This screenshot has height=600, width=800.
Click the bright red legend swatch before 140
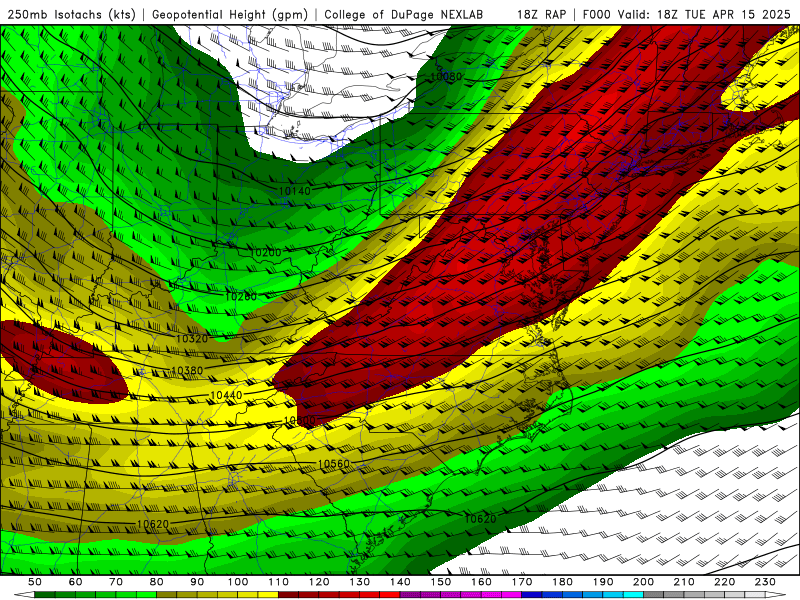(390, 595)
